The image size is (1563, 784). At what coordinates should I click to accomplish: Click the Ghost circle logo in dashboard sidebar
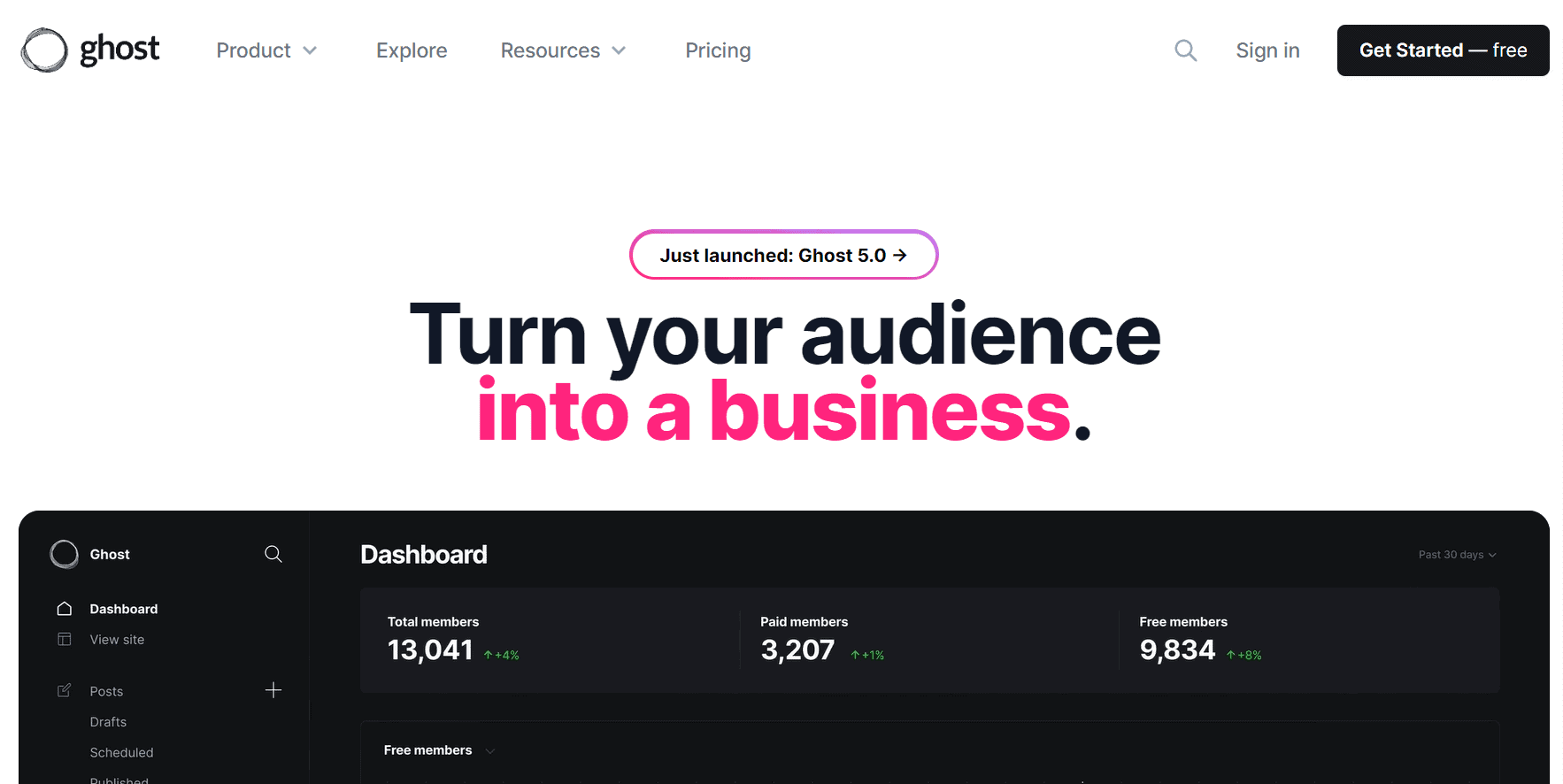(x=64, y=554)
